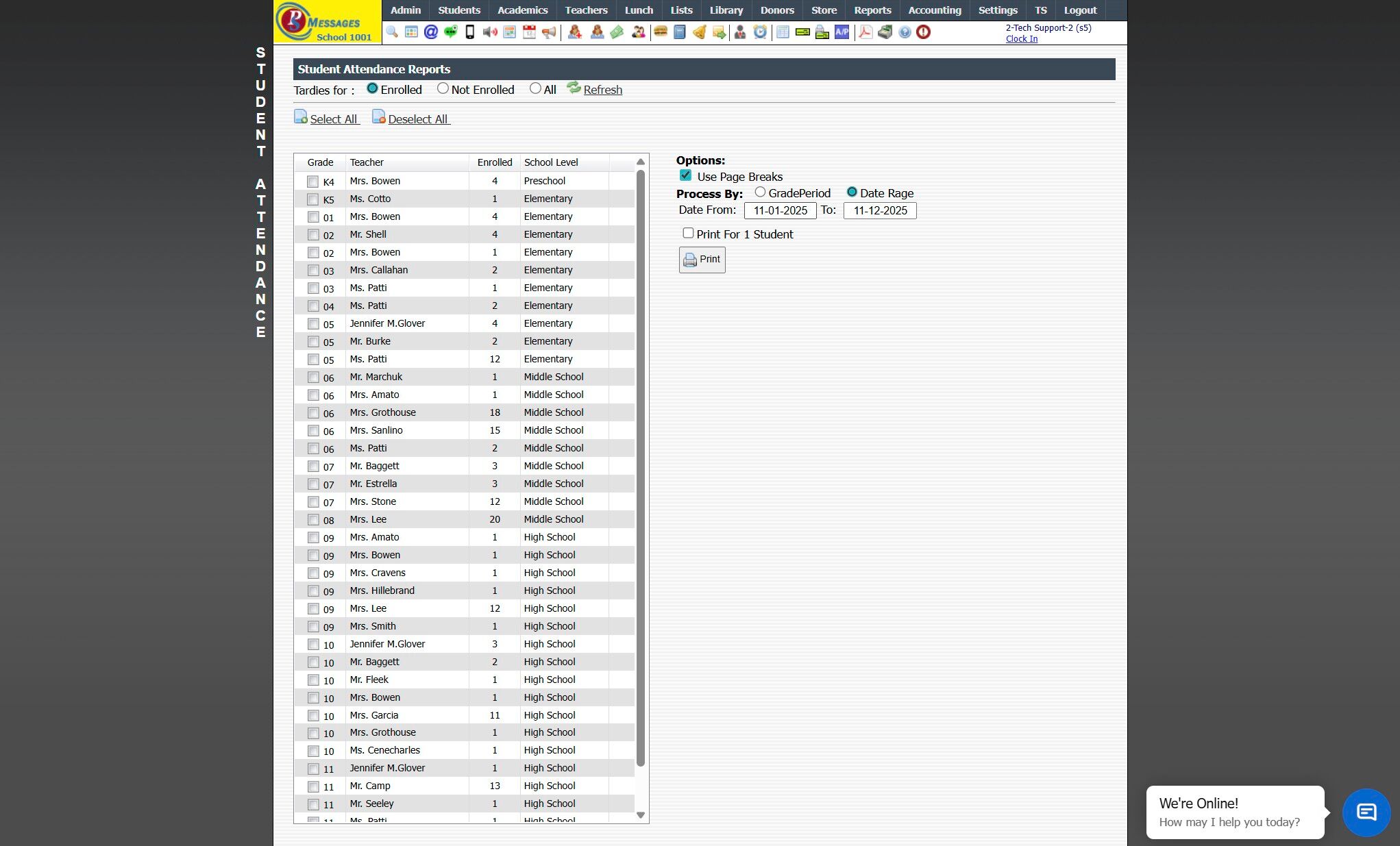Click the red megaphone announcement icon
1400x846 pixels.
[x=549, y=32]
